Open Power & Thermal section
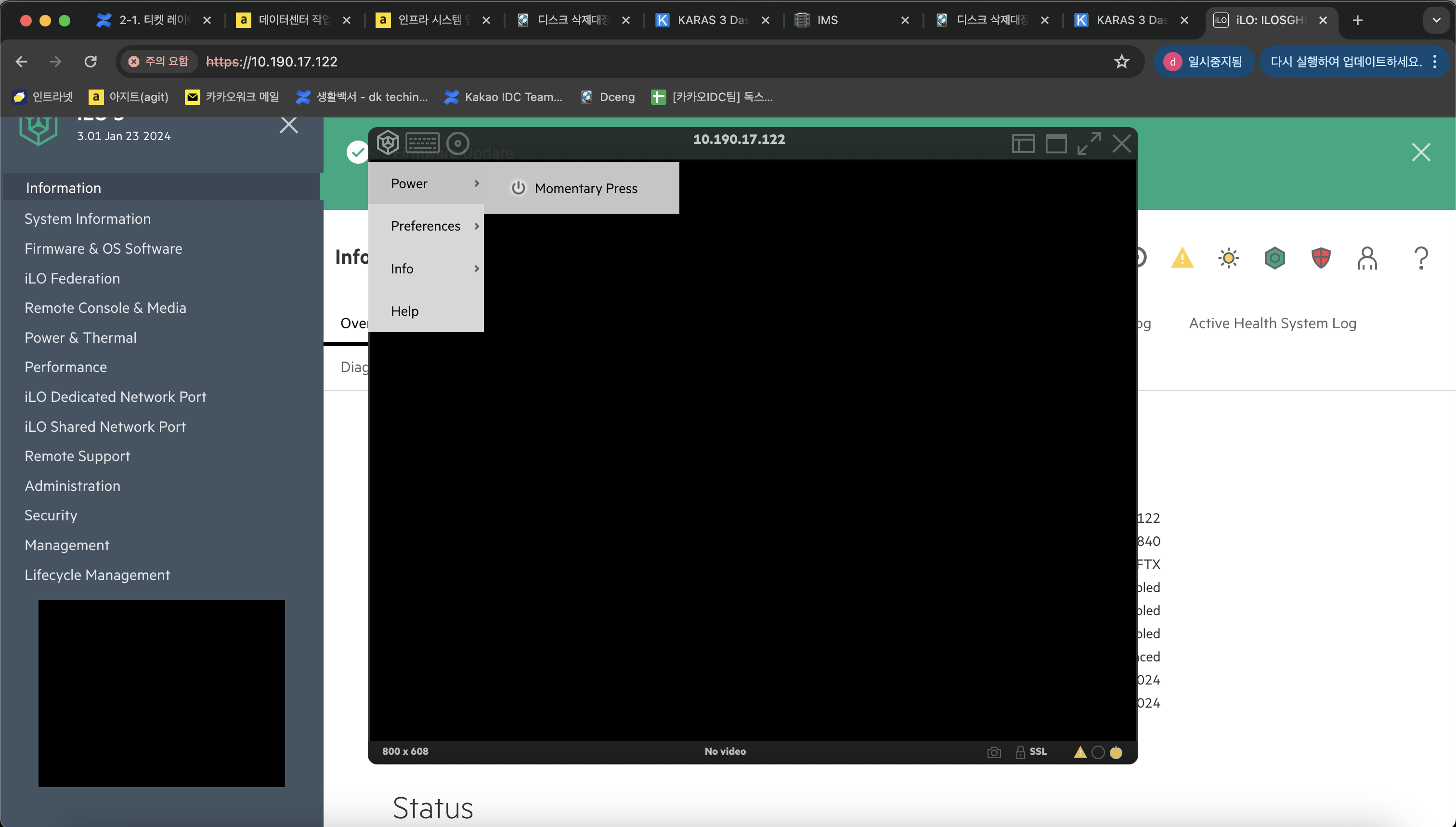Screen dimensions: 1456x827 tap(81, 337)
